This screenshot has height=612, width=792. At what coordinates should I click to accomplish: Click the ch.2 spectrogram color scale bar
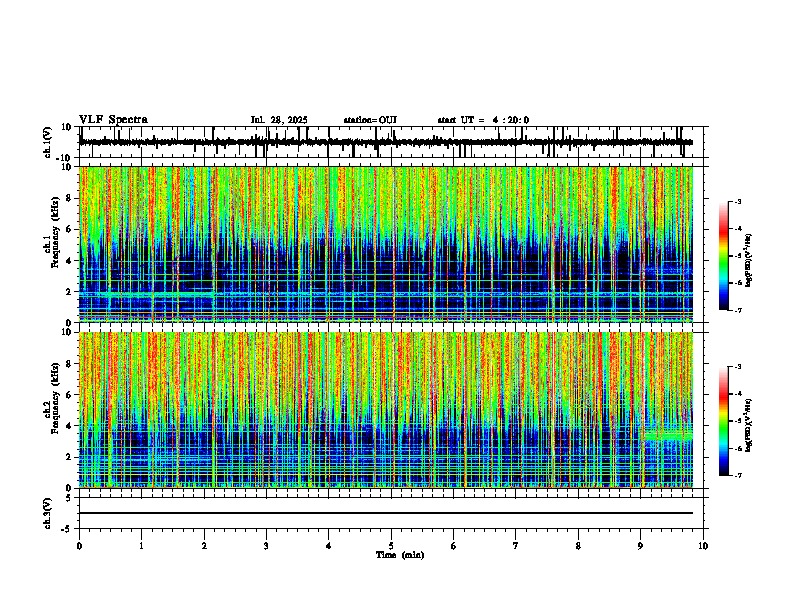tap(724, 421)
